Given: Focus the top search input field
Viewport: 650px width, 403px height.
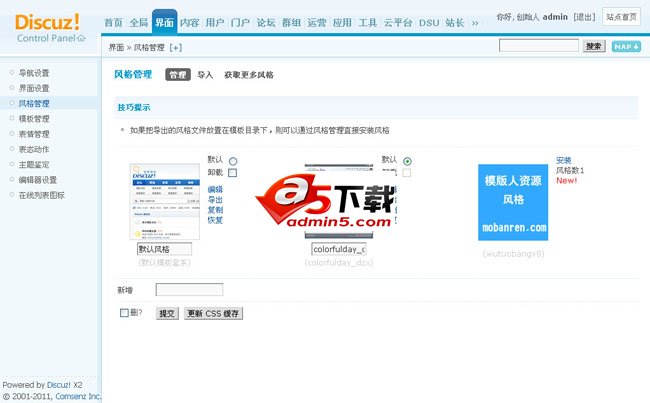Looking at the screenshot, I should (538, 45).
